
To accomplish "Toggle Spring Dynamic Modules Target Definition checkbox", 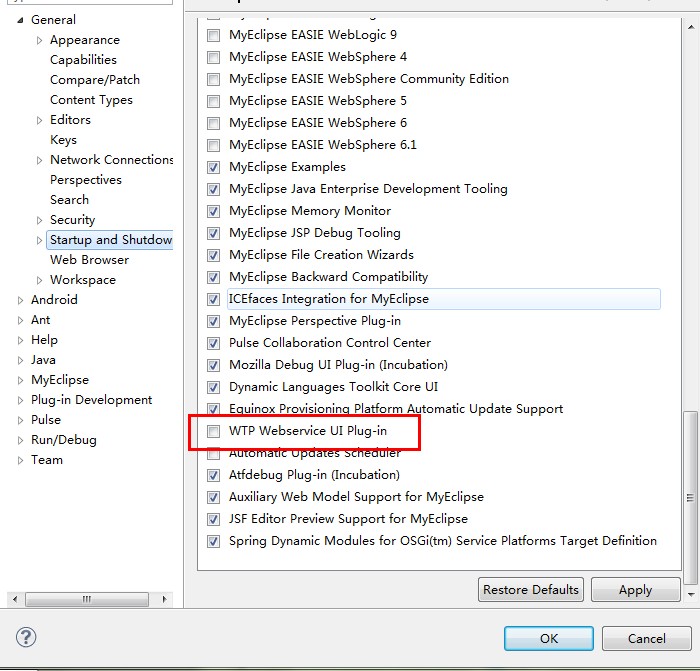I will pyautogui.click(x=213, y=541).
